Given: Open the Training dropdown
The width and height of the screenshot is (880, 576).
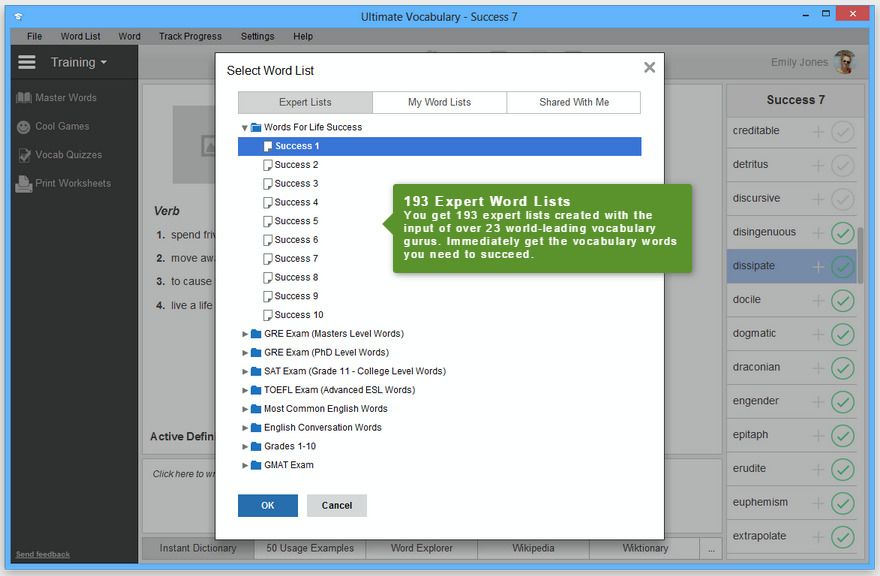Looking at the screenshot, I should 79,62.
